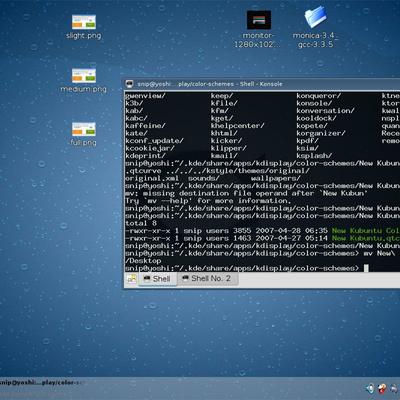Image resolution: width=400 pixels, height=400 pixels.
Task: Click the '/Desktop' line in terminal
Action: coord(143,261)
